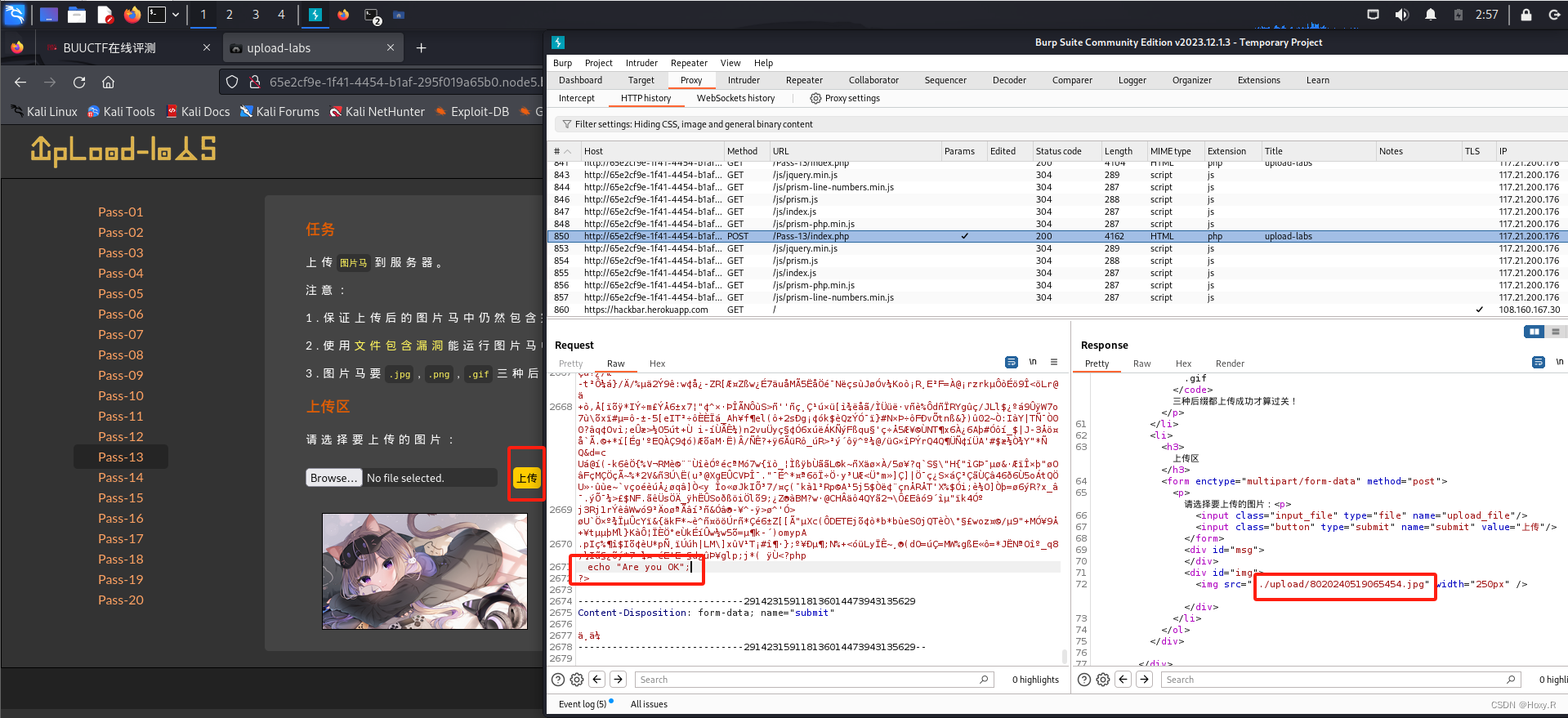Go back in Firefox
1568x718 pixels.
tap(20, 82)
